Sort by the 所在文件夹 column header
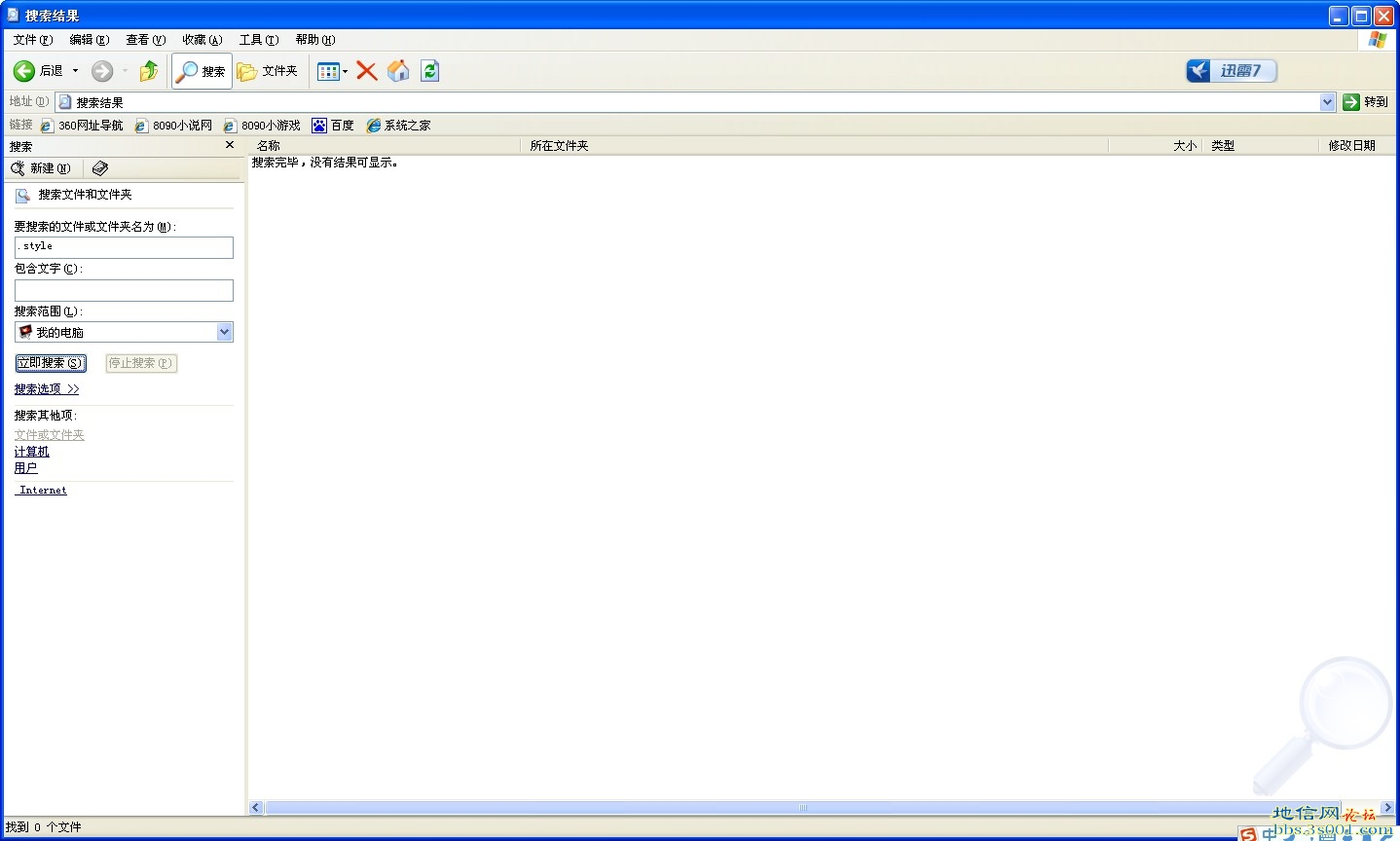The image size is (1400, 841). [x=815, y=145]
